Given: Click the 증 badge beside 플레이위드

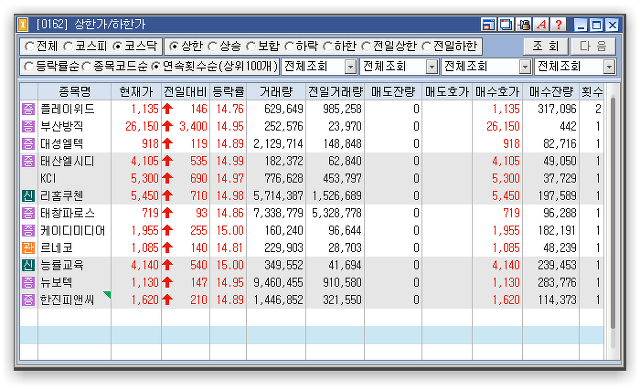Looking at the screenshot, I should (x=28, y=109).
